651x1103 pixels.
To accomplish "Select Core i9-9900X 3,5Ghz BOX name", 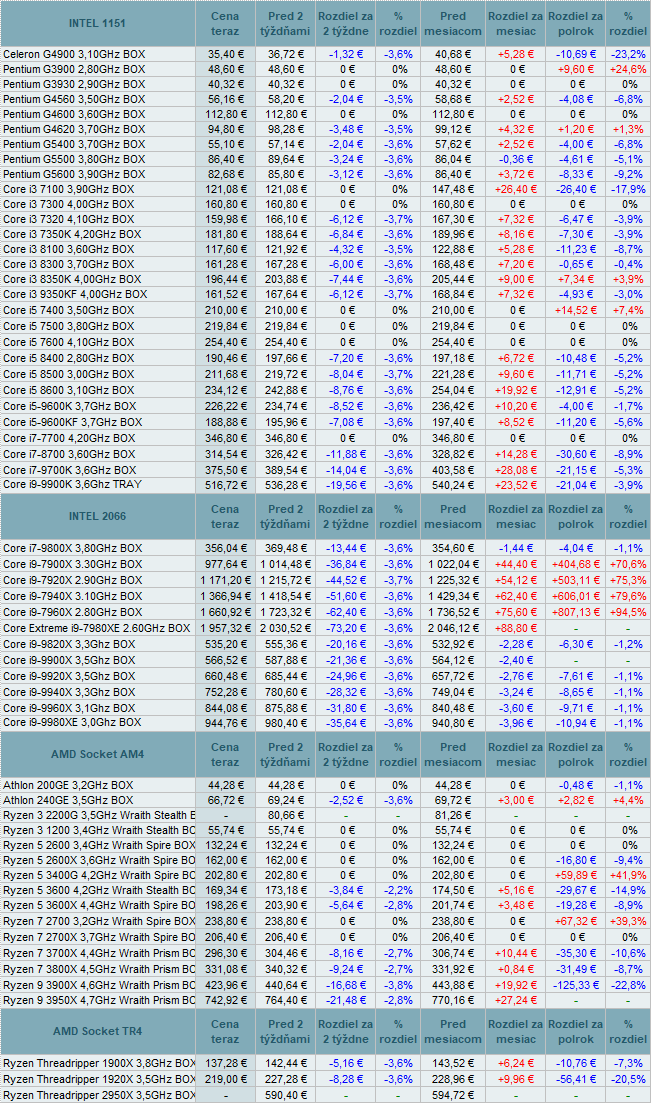I will click(x=69, y=660).
